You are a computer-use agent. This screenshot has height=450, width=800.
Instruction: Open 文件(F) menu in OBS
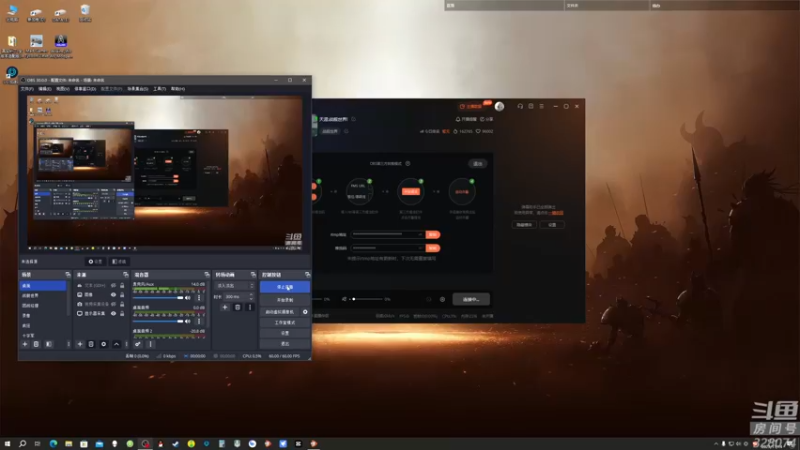coord(27,89)
